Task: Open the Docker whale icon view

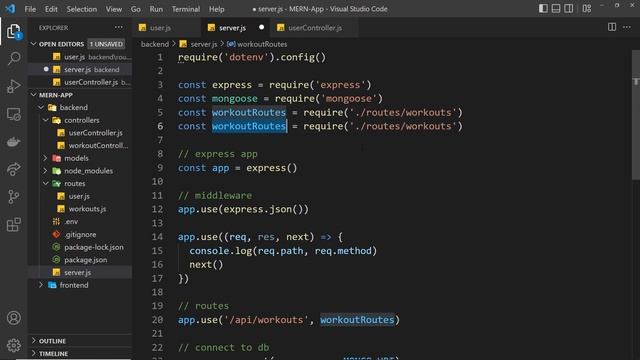Action: 13,142
